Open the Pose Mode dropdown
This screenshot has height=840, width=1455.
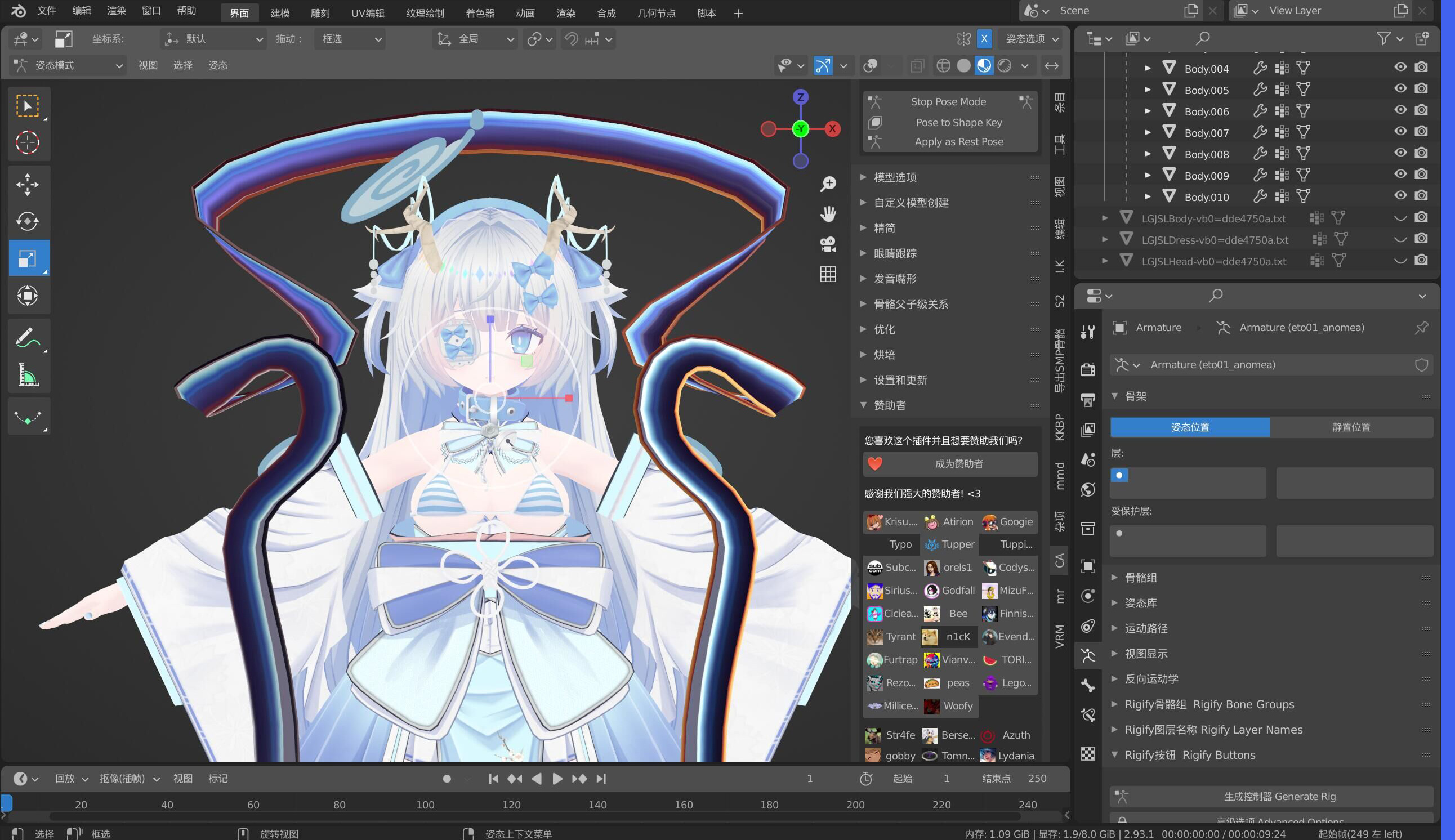click(68, 66)
